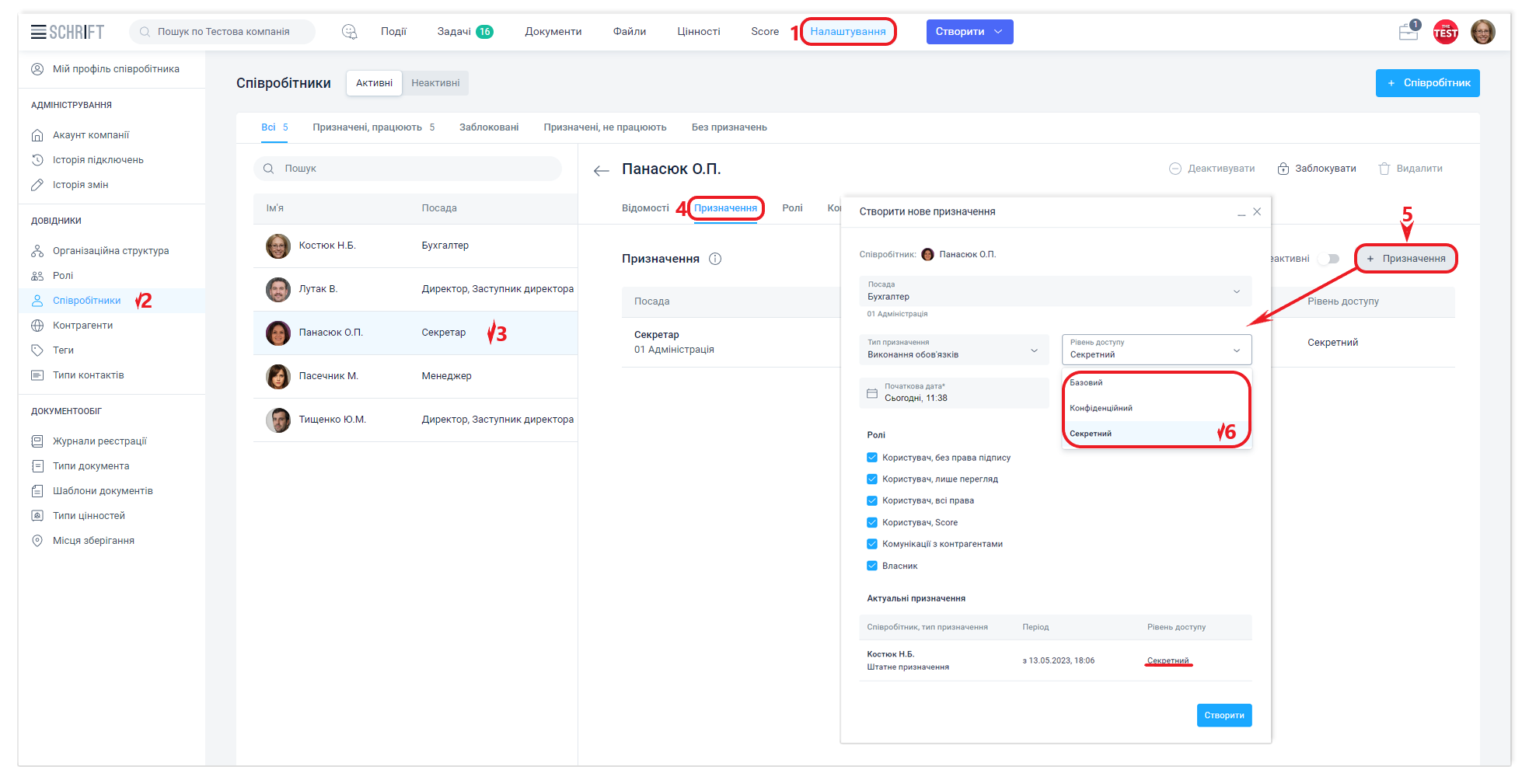The width and height of the screenshot is (1529, 784).
Task: Open the Створити dropdown button in header
Action: pos(969,32)
